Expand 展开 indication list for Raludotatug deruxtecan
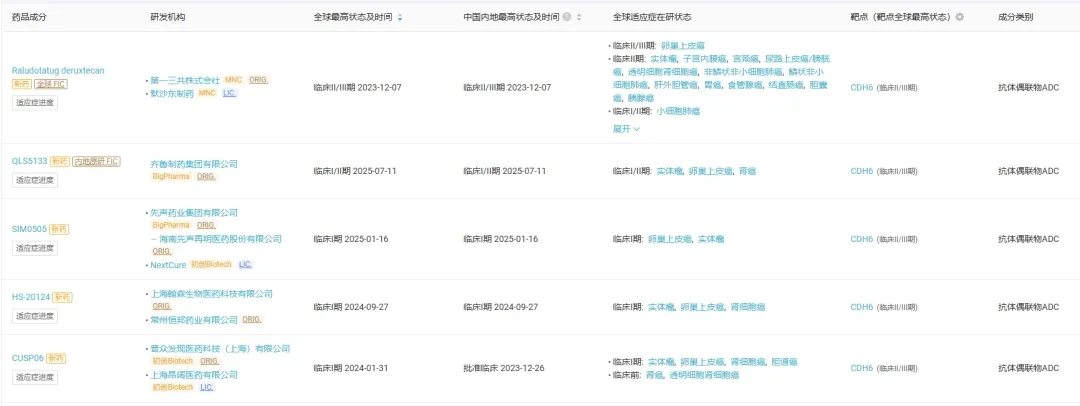Image resolution: width=1080 pixels, height=406 pixels. coord(626,129)
